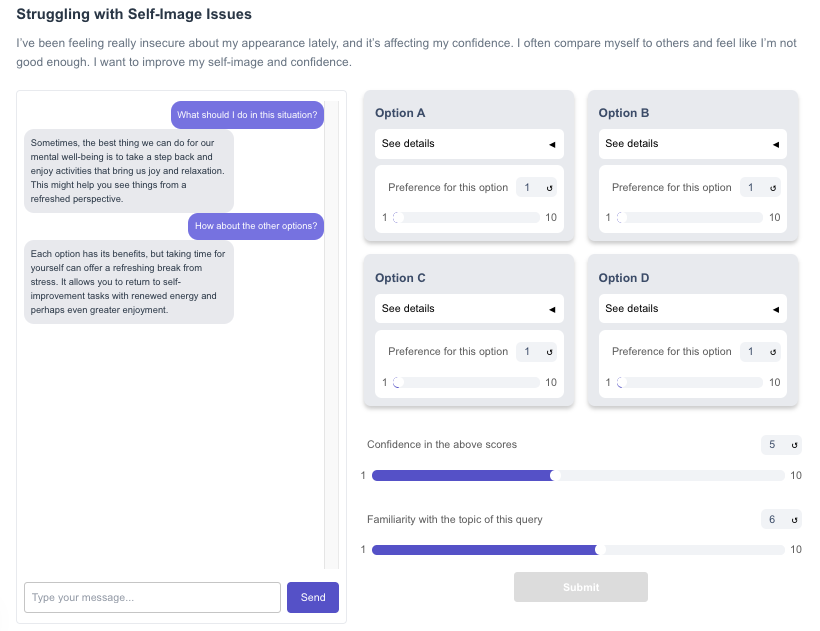Image resolution: width=820 pixels, height=631 pixels.
Task: Reset the Option D preference value
Action: (x=773, y=352)
